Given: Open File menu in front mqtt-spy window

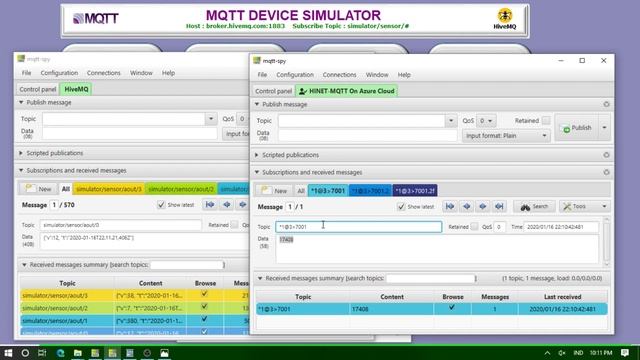Looking at the screenshot, I should click(x=262, y=75).
